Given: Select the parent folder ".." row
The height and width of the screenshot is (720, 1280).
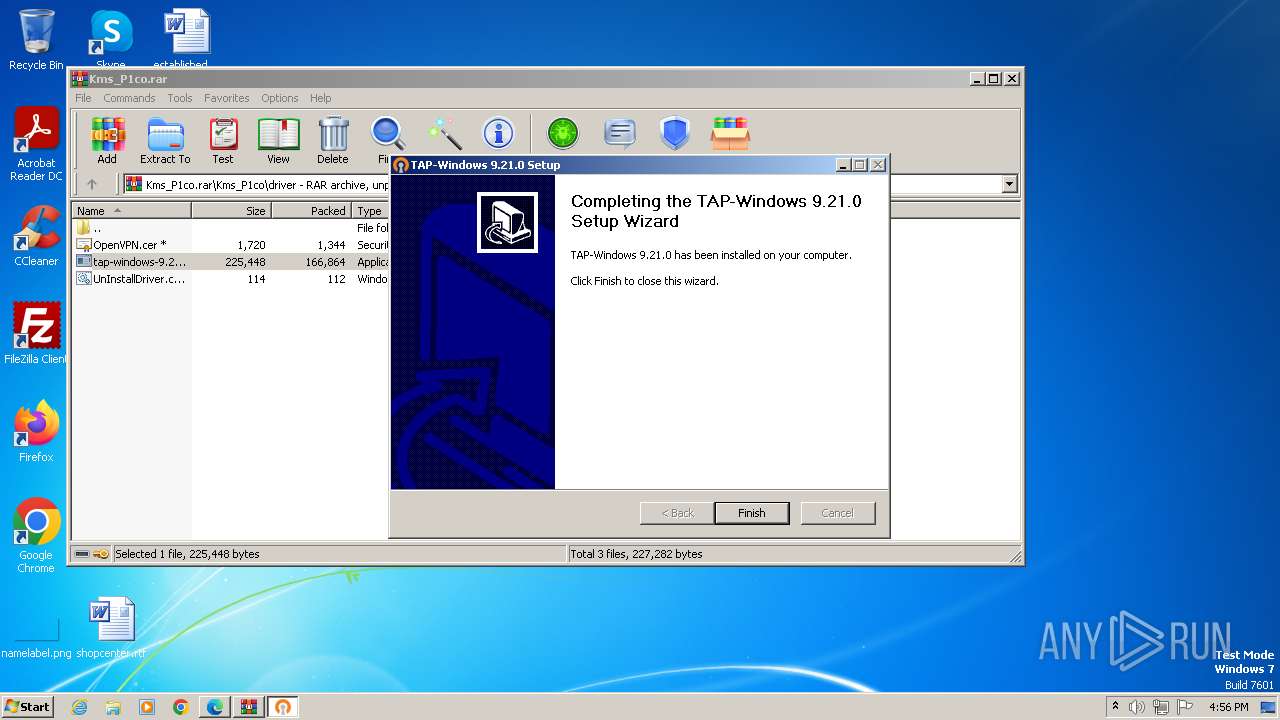Looking at the screenshot, I should point(231,228).
